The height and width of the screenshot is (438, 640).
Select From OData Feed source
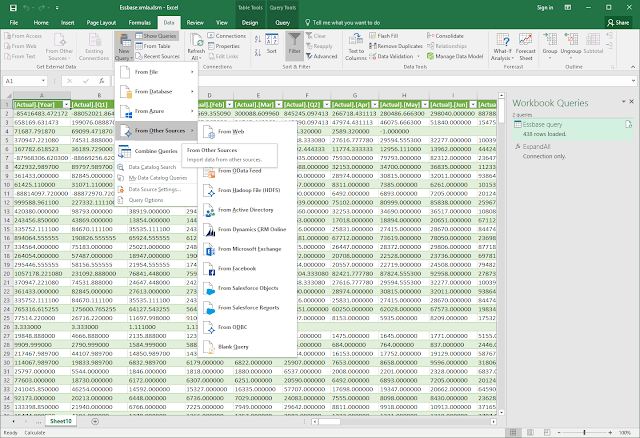247,171
